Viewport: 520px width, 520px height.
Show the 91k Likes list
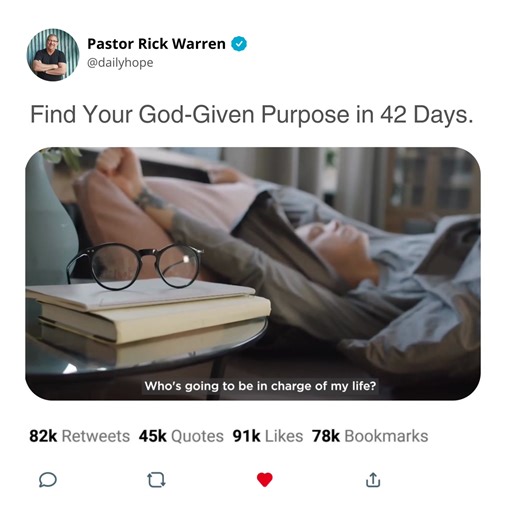[268, 436]
